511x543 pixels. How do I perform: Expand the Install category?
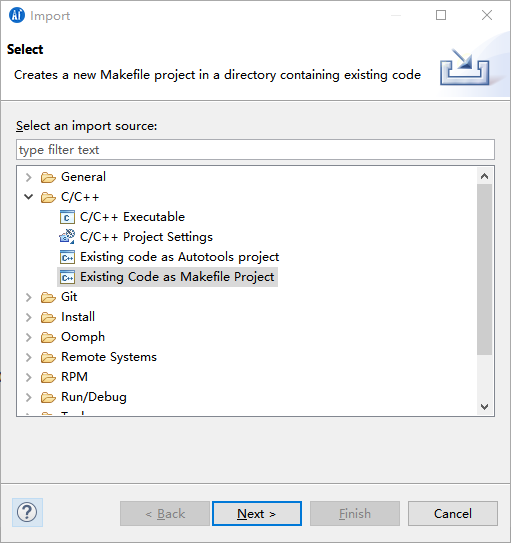pyautogui.click(x=29, y=317)
